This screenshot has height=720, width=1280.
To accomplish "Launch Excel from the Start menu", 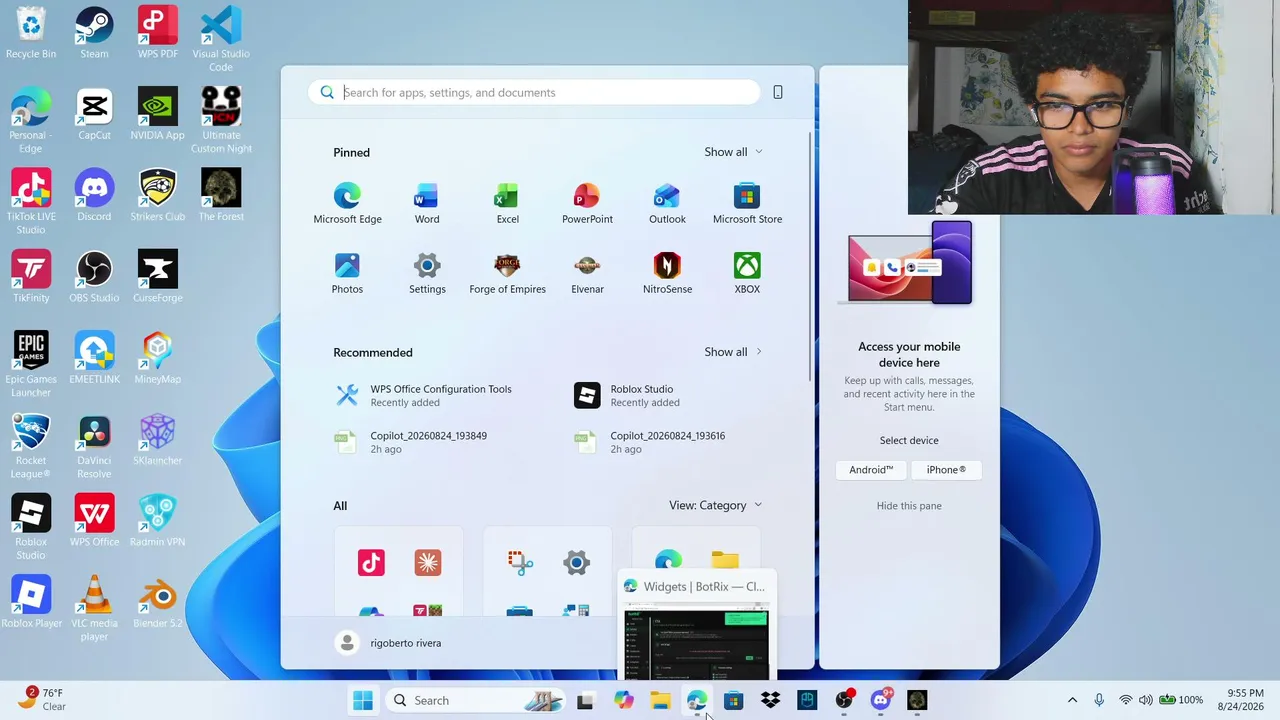I will pos(507,204).
